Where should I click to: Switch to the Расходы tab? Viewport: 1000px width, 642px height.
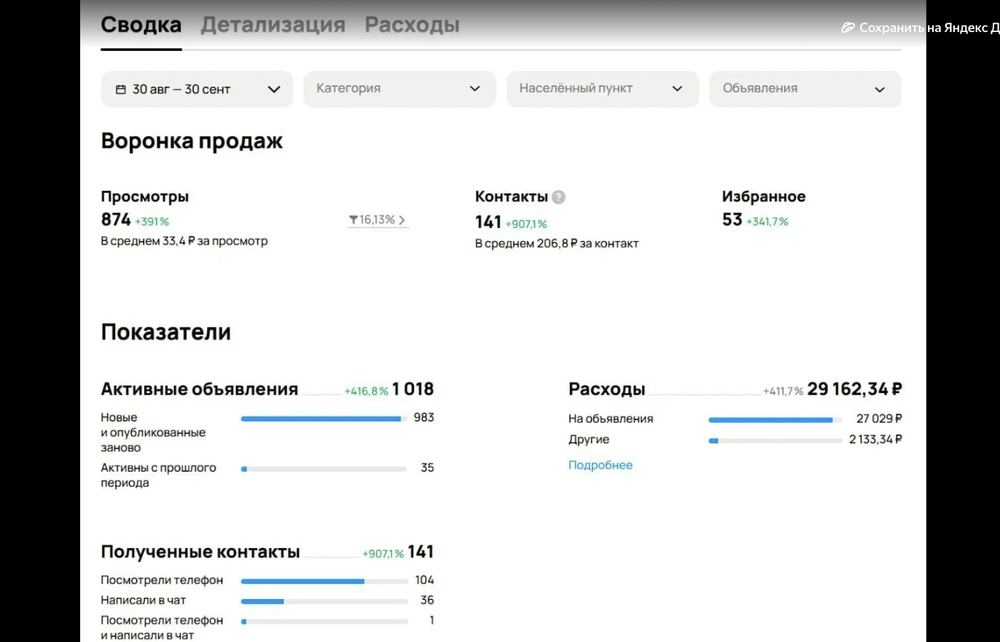412,25
